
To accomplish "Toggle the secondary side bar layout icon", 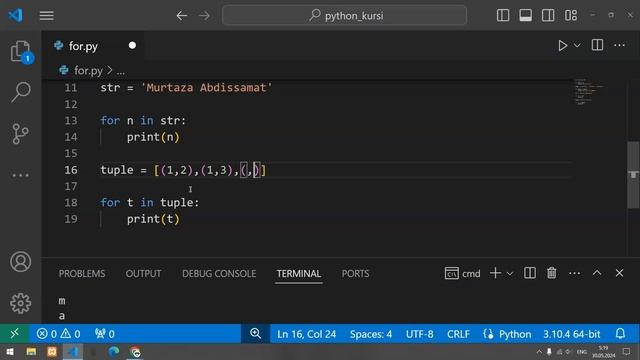I will pos(548,16).
